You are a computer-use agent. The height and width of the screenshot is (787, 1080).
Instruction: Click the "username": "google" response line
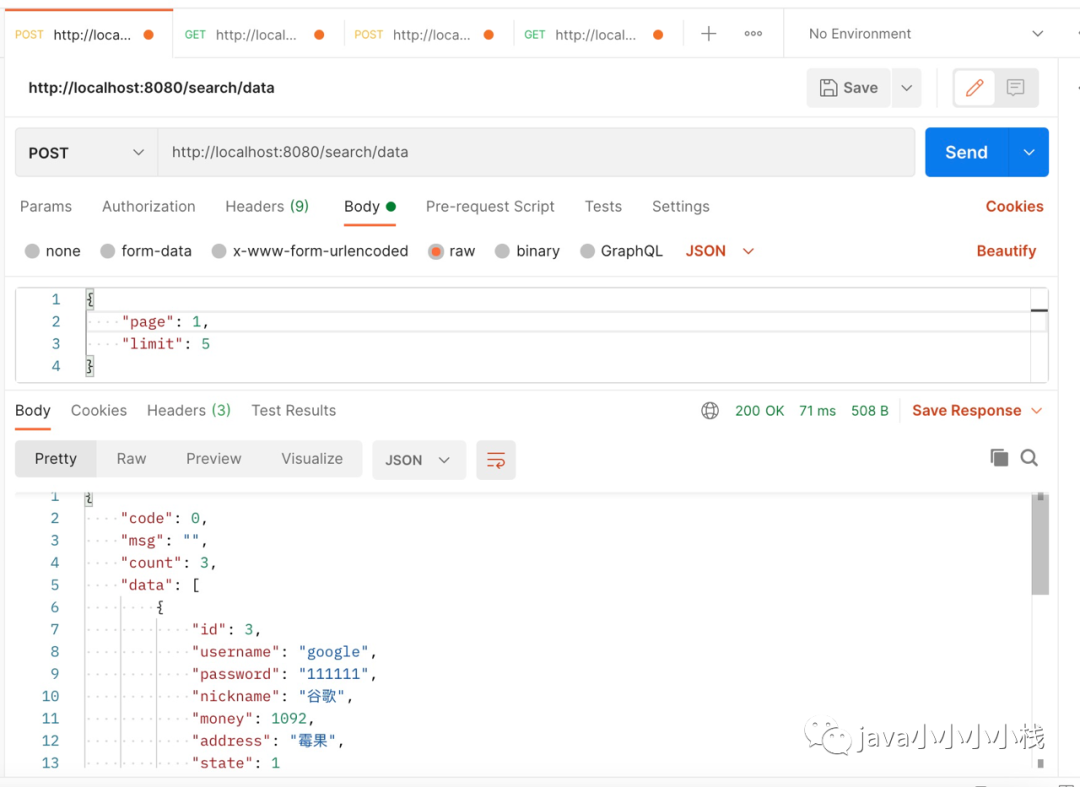pyautogui.click(x=284, y=651)
